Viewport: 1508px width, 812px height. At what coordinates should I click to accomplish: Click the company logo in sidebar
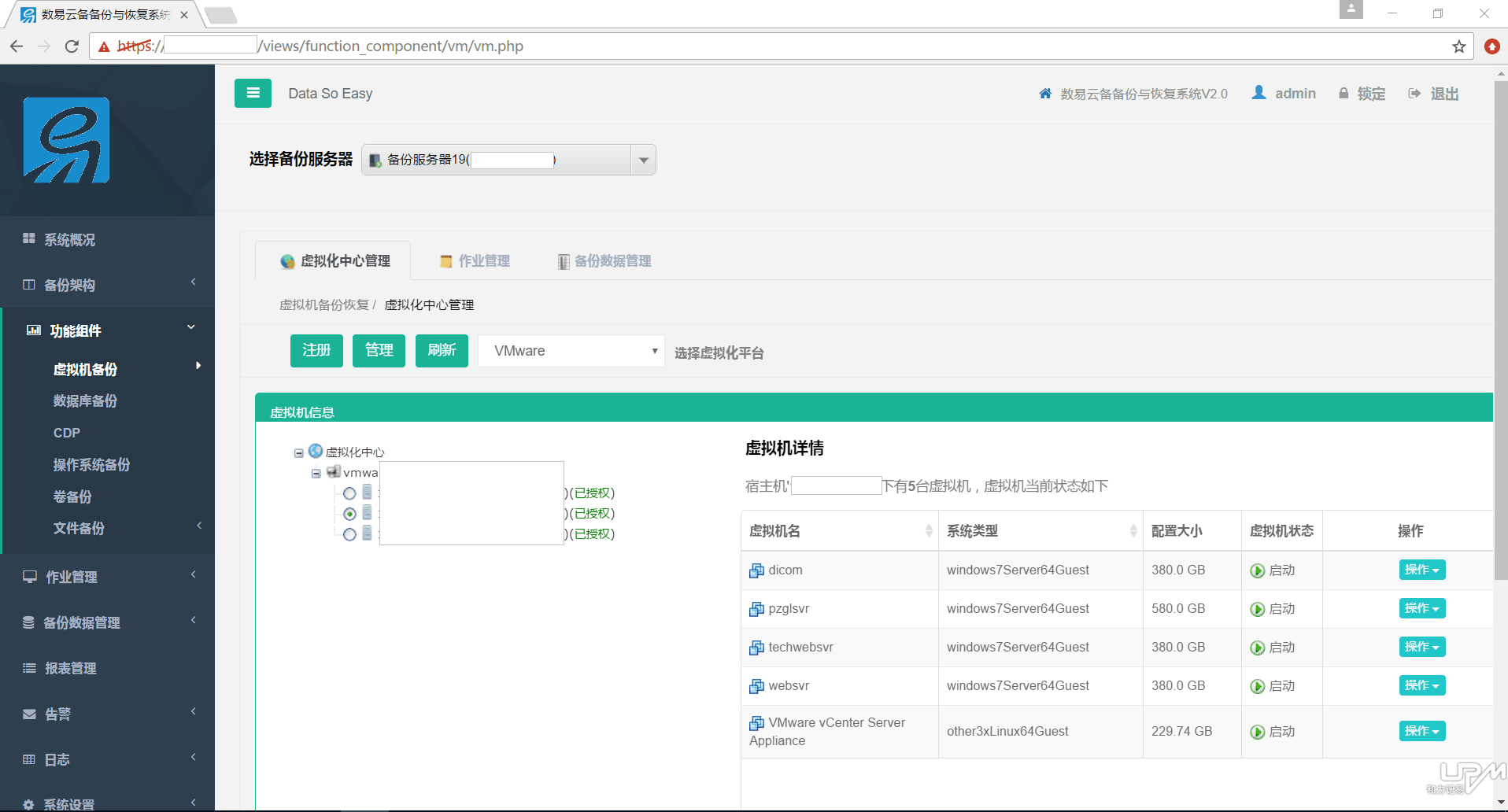point(66,140)
